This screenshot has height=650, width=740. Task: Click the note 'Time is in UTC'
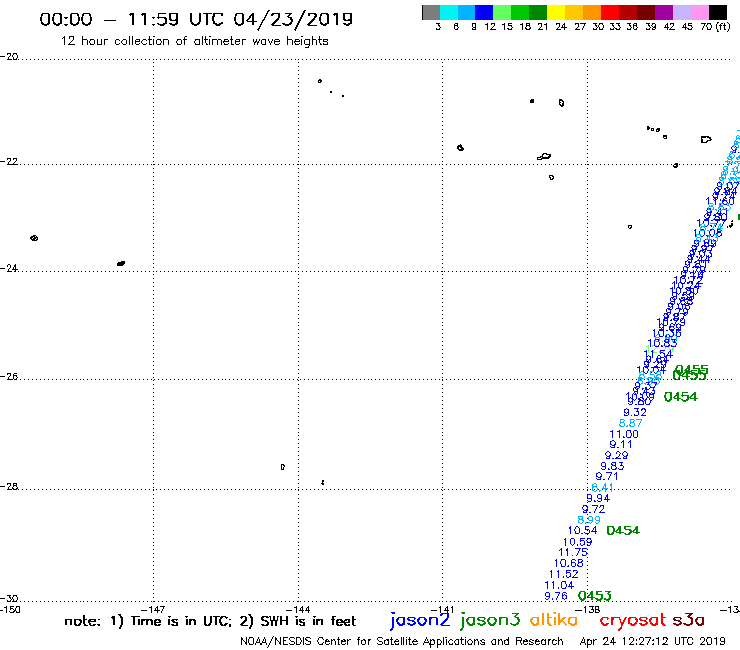coord(181,621)
